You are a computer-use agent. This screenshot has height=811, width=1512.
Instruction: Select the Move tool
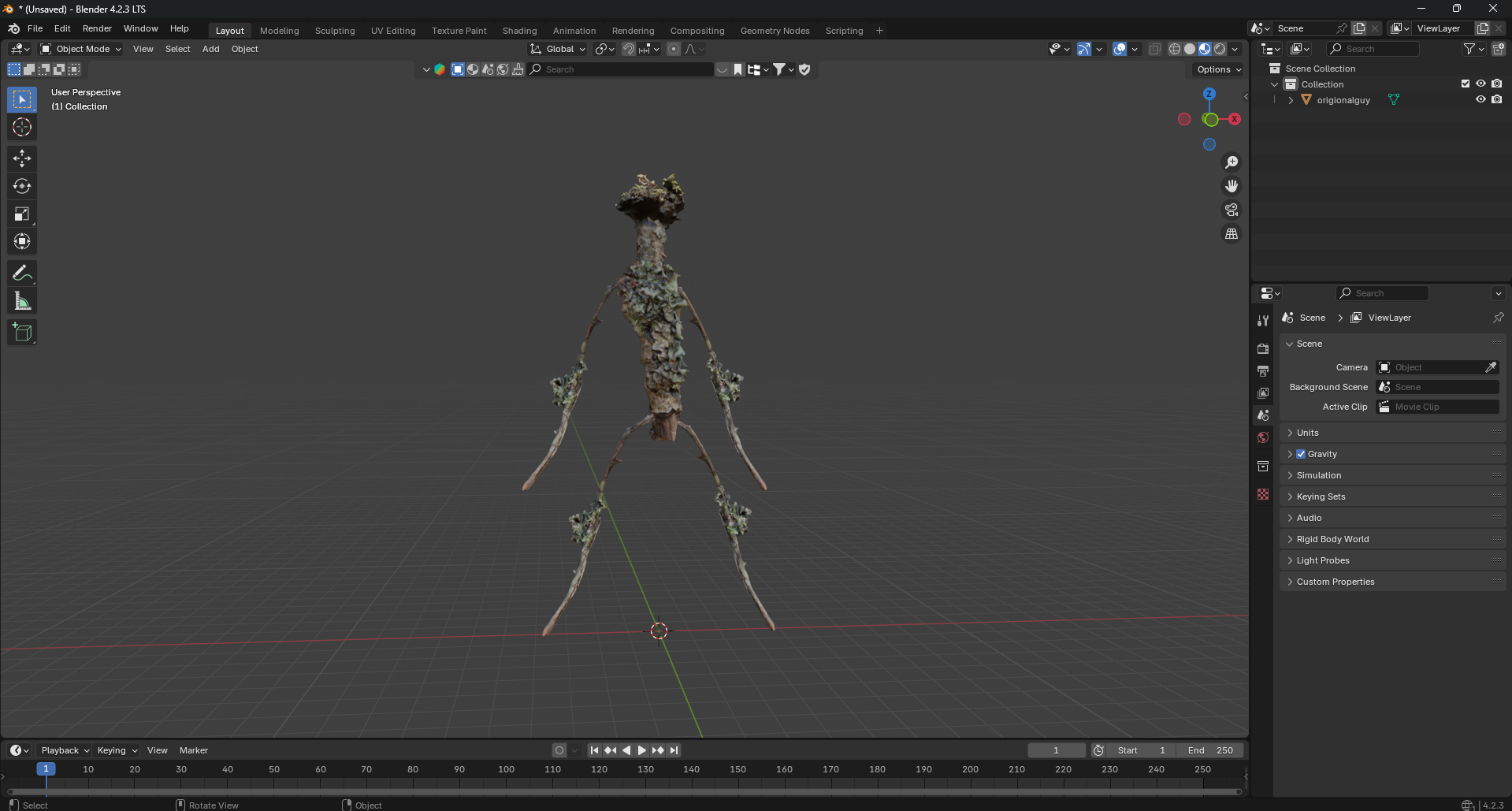[x=22, y=158]
